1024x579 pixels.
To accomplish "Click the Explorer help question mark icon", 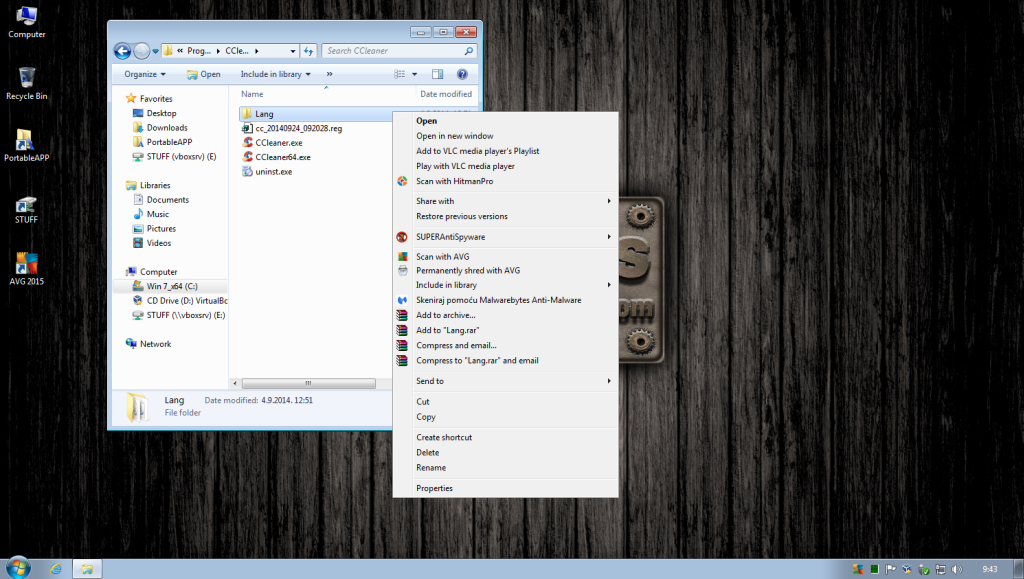I will (462, 74).
